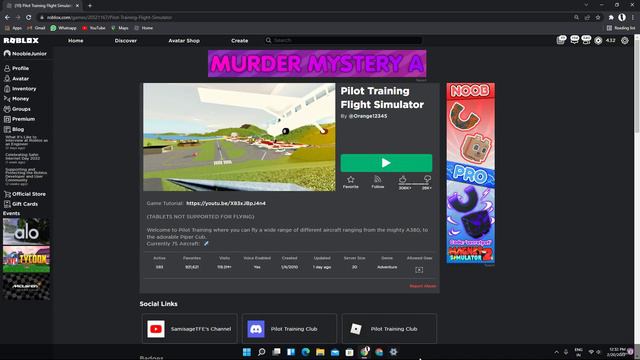Open the game tutorial YouTube link
The image size is (640, 360).
[x=226, y=203]
